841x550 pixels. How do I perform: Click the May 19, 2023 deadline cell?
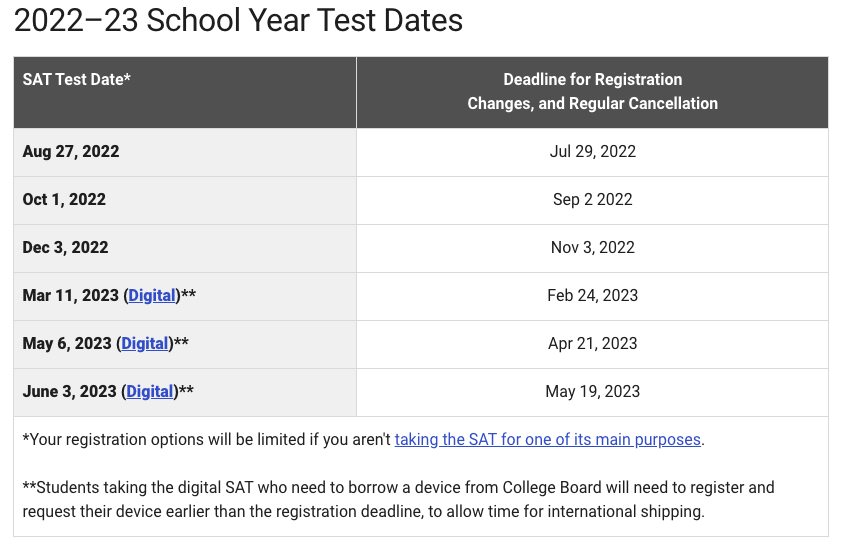(x=592, y=392)
